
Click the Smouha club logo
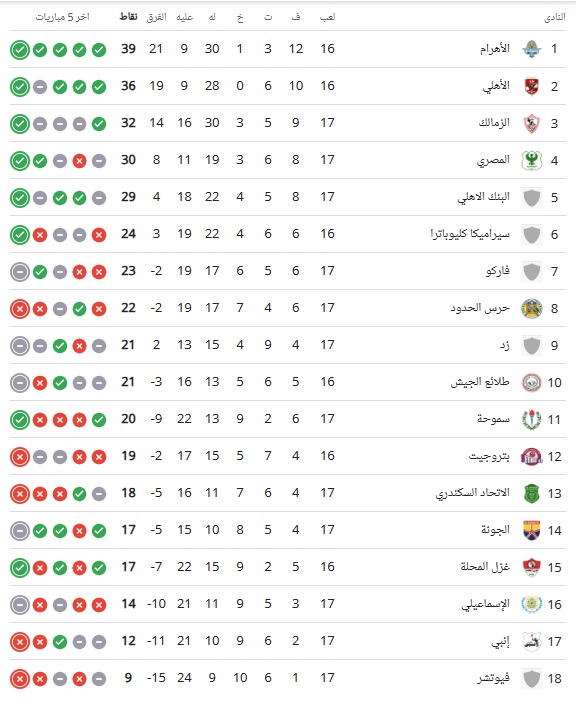531,419
